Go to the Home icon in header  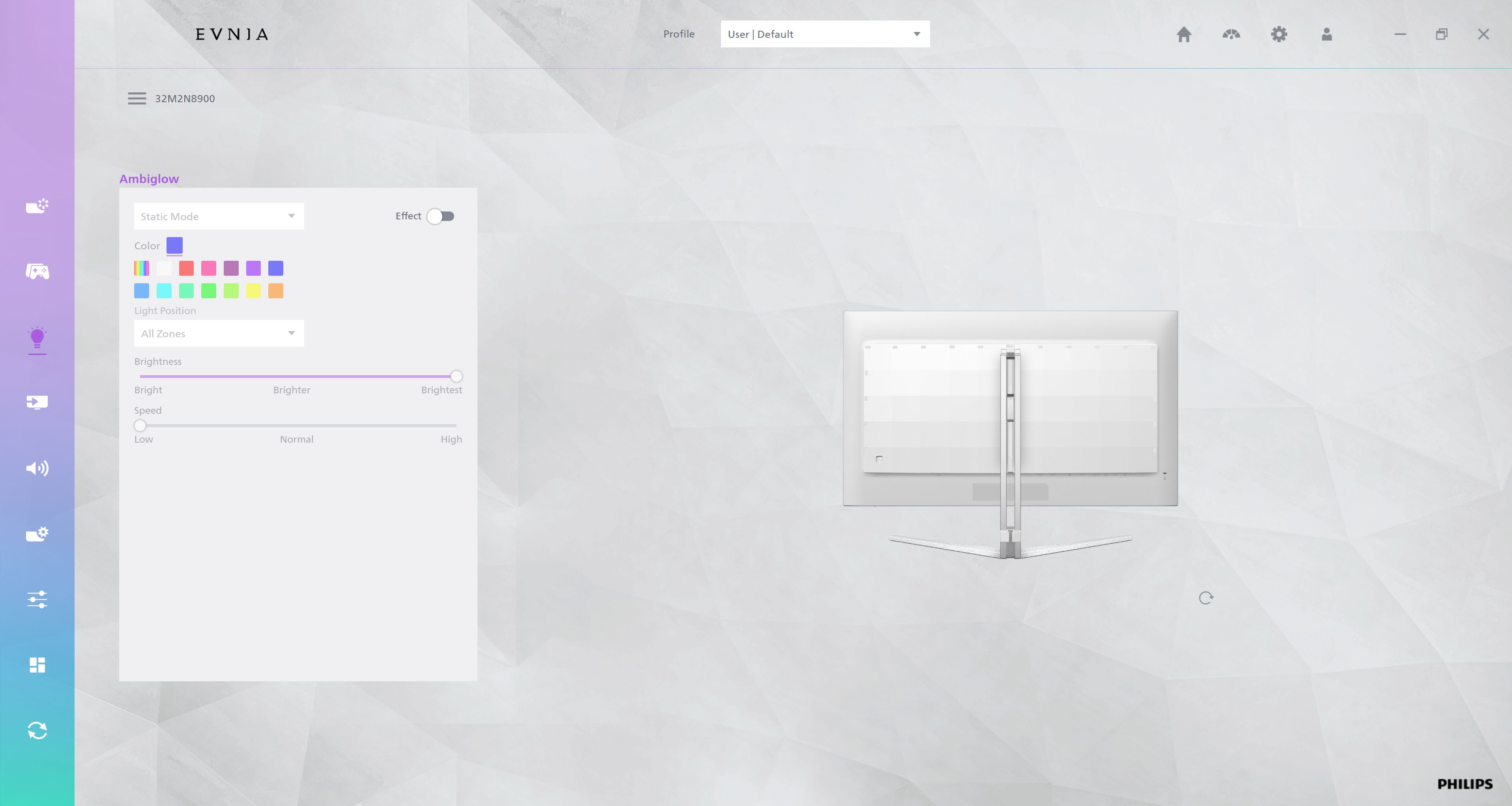(x=1183, y=34)
